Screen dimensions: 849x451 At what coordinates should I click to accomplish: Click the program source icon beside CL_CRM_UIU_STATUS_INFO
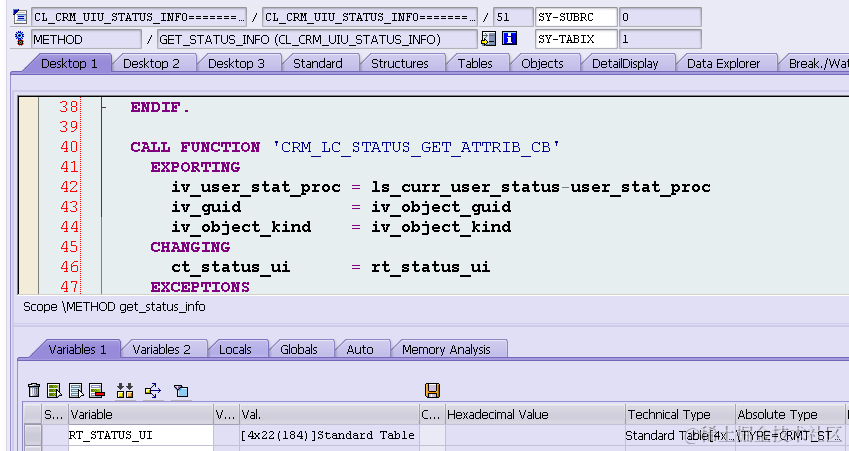[20, 17]
